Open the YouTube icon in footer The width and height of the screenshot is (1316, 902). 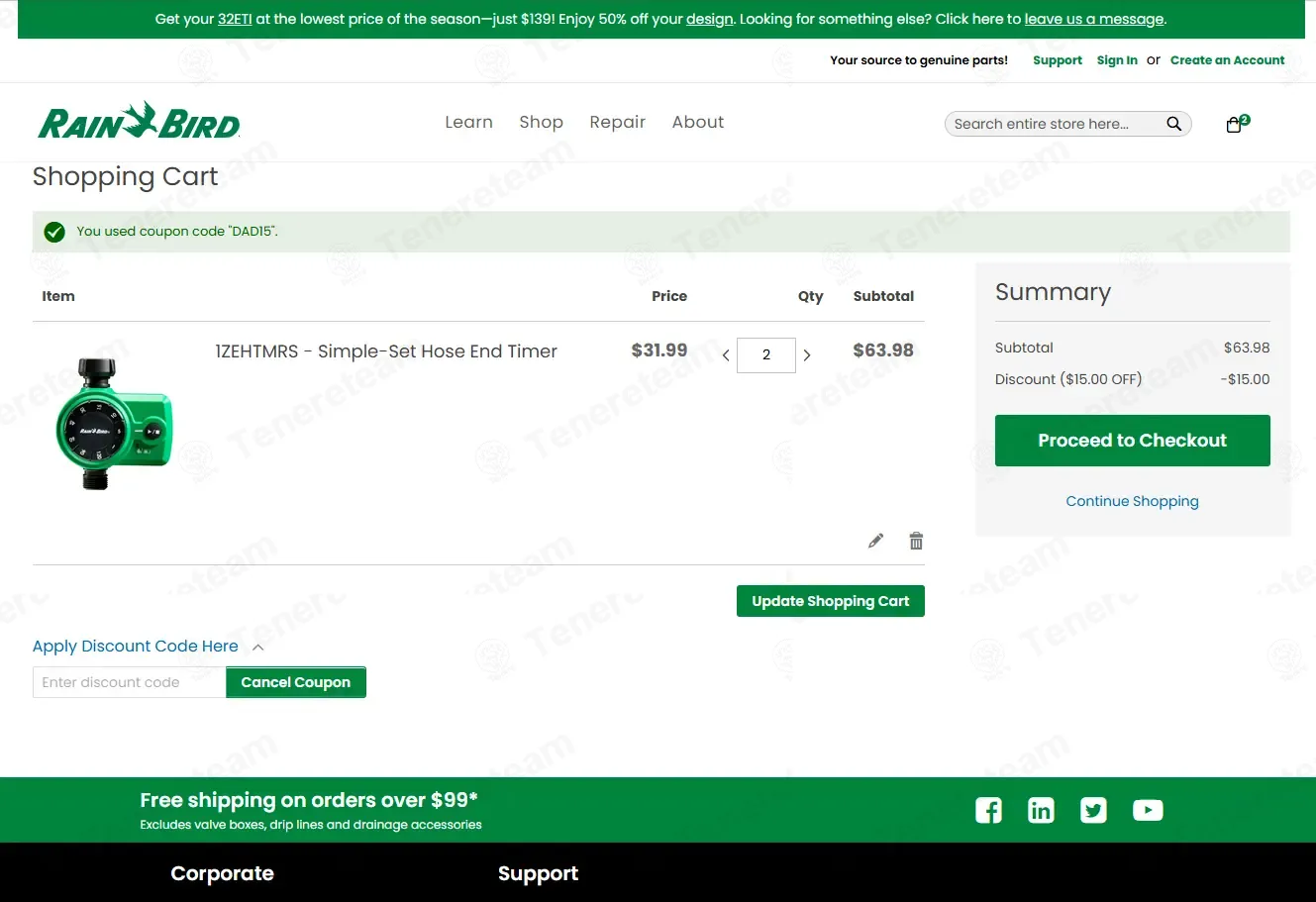point(1148,810)
